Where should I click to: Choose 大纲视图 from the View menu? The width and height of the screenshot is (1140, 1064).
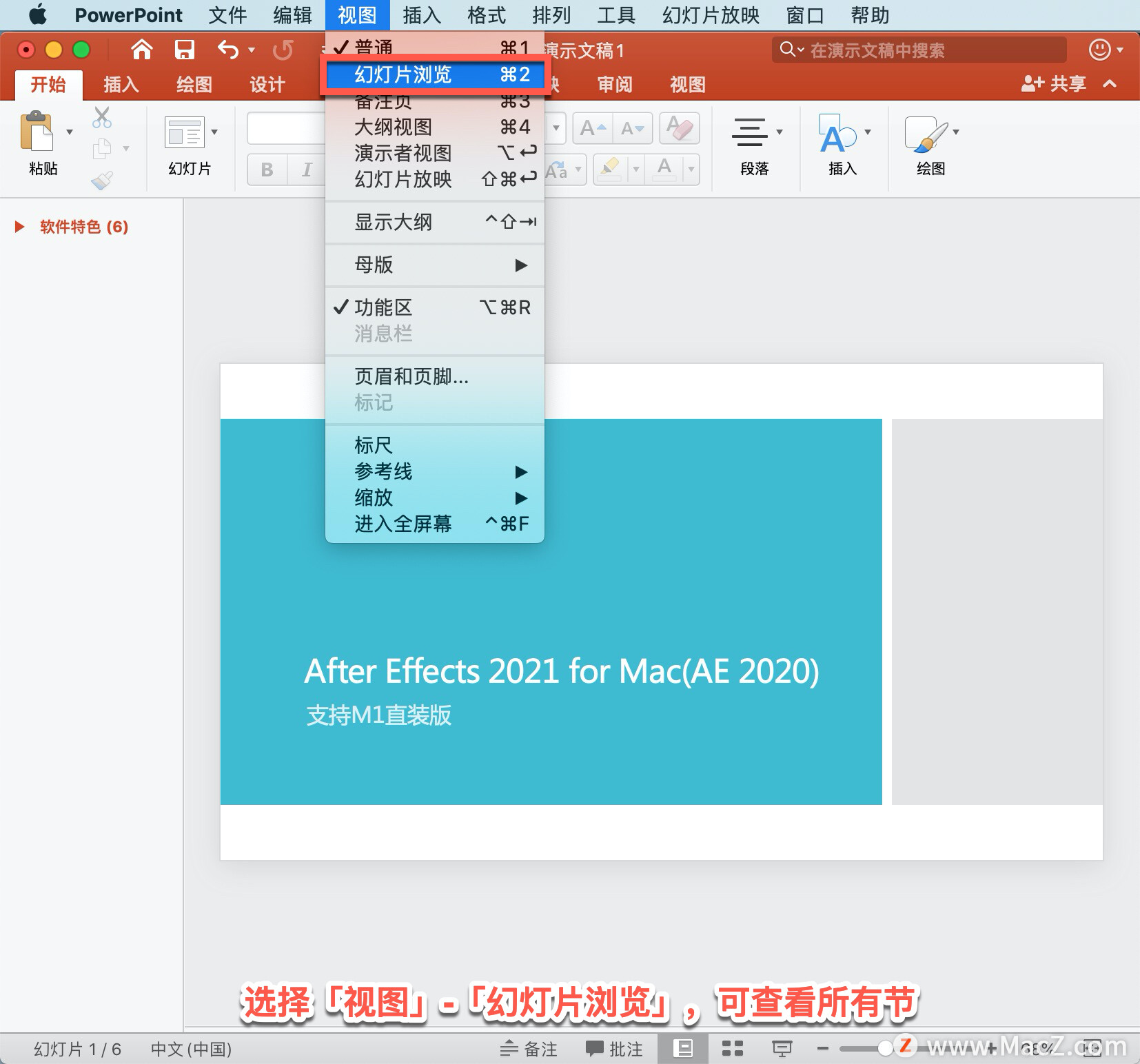pyautogui.click(x=434, y=127)
